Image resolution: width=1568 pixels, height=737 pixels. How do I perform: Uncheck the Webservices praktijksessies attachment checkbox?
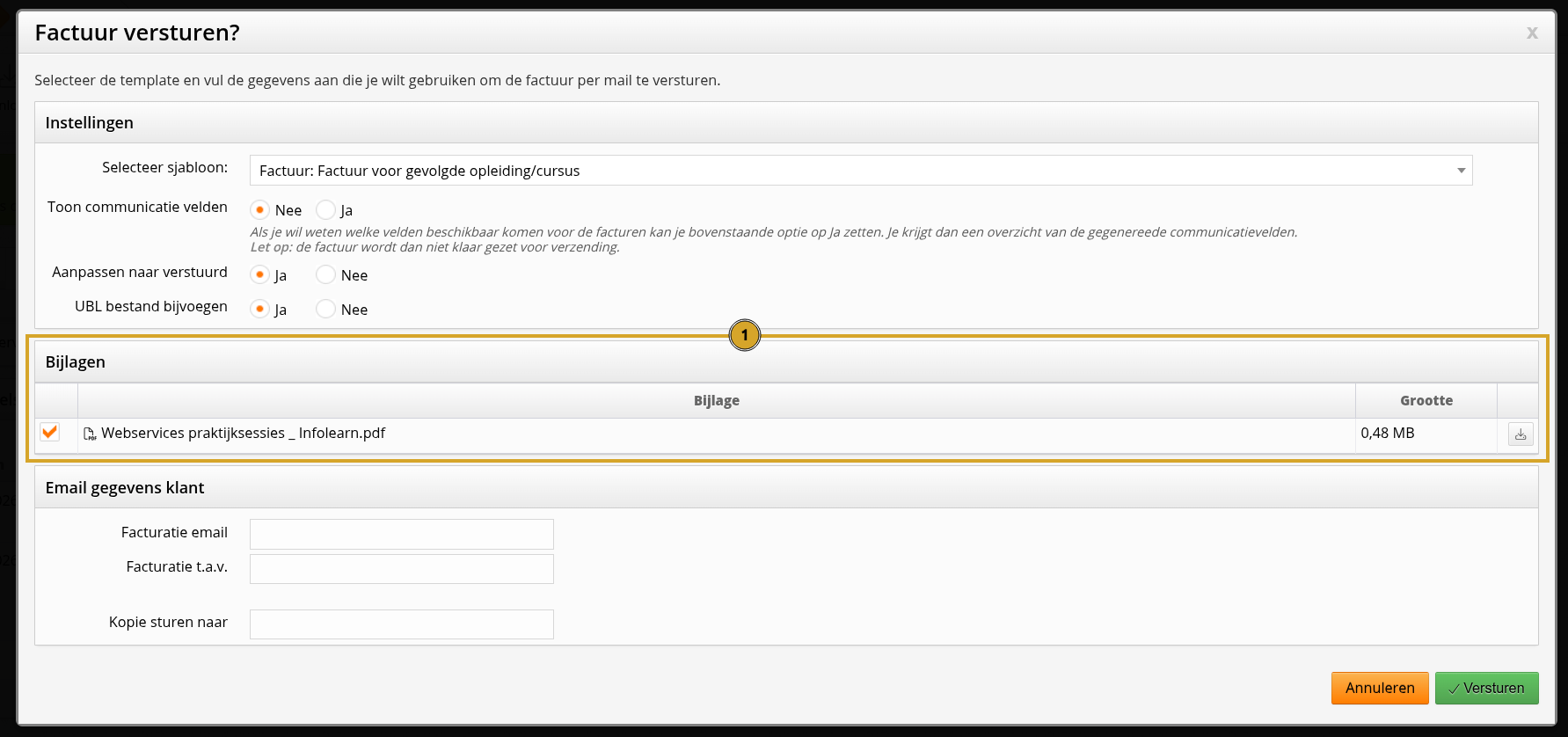coord(50,432)
